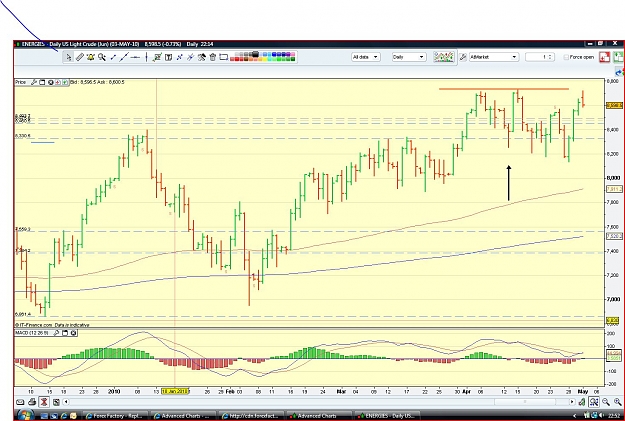Select the Fibonacci retracement tool
The height and width of the screenshot is (421, 625).
click(x=157, y=57)
